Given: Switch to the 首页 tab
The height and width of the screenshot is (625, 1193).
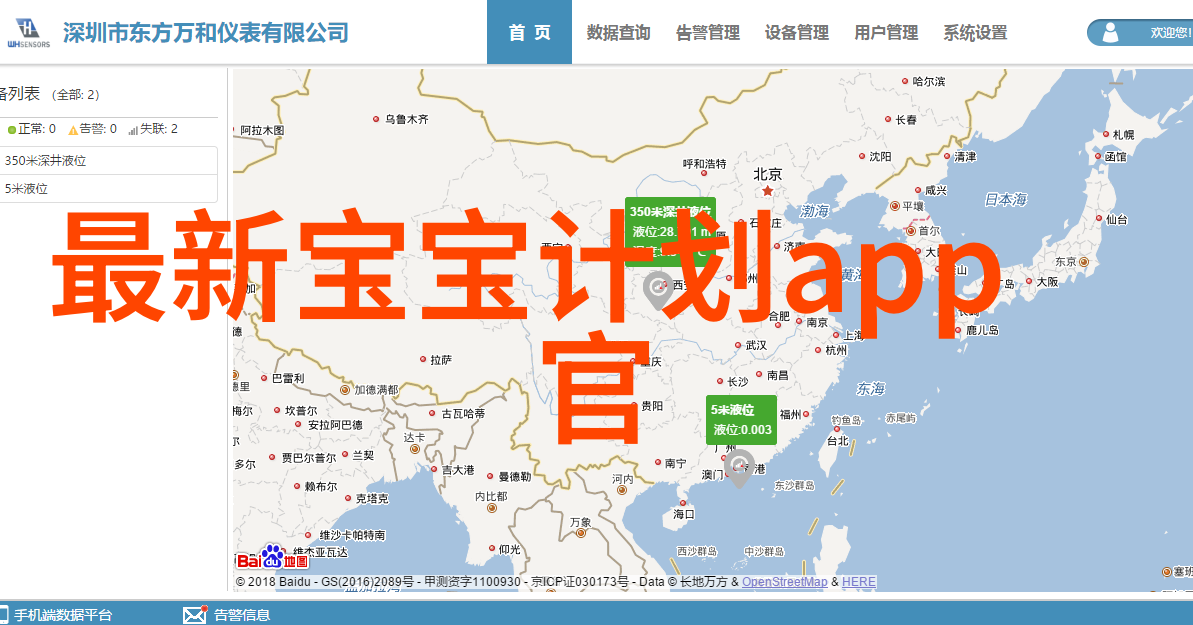Looking at the screenshot, I should tap(529, 33).
